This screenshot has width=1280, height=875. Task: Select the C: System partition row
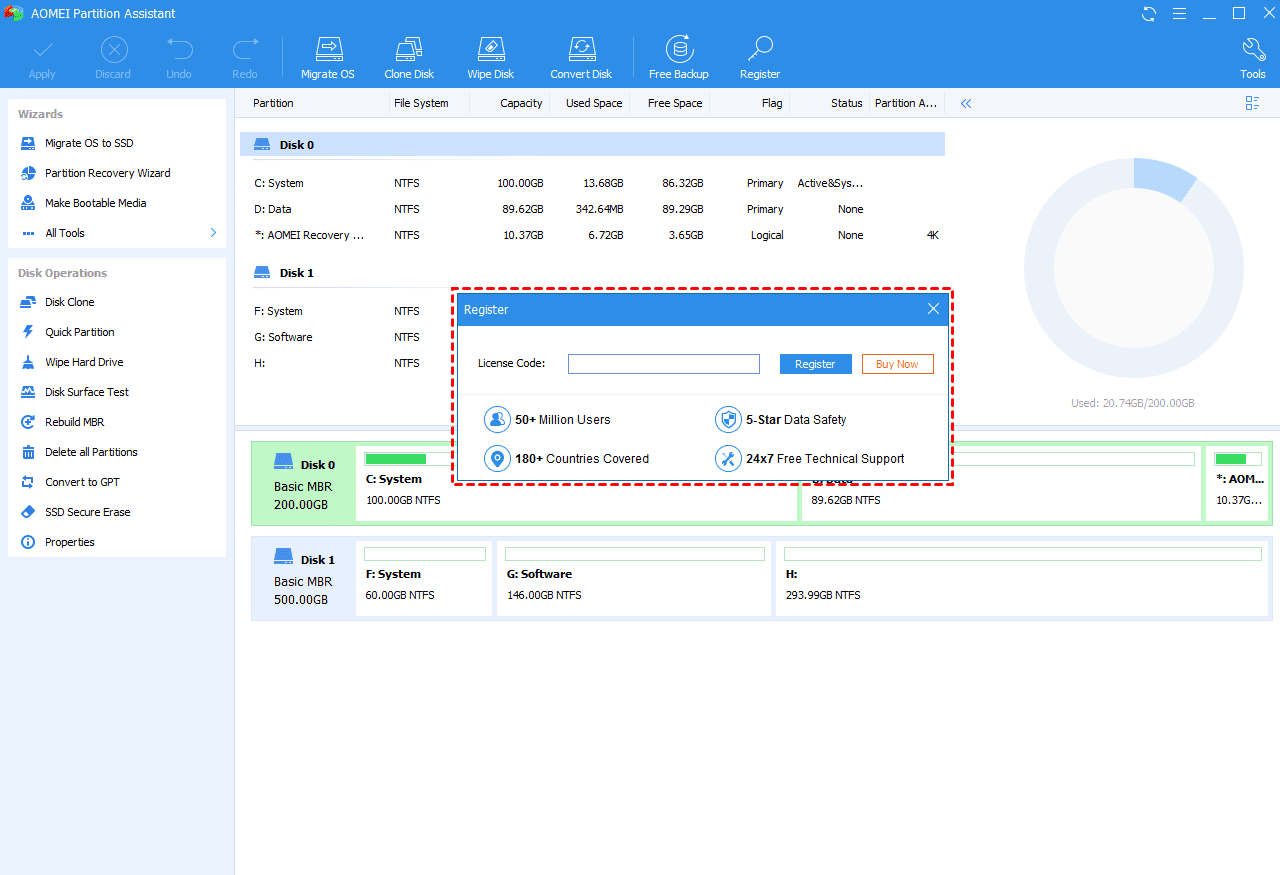pyautogui.click(x=592, y=183)
